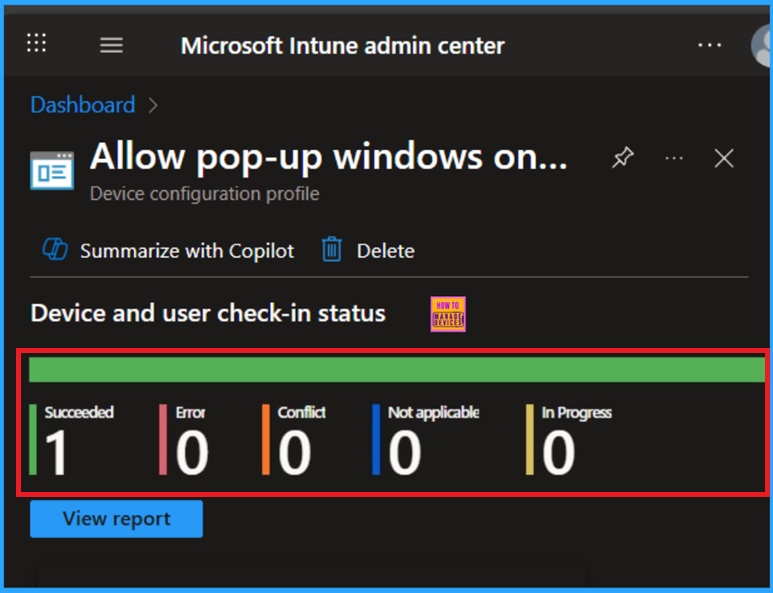Close the Allow pop-up windows blade
Screen dimensions: 773x593
724,158
